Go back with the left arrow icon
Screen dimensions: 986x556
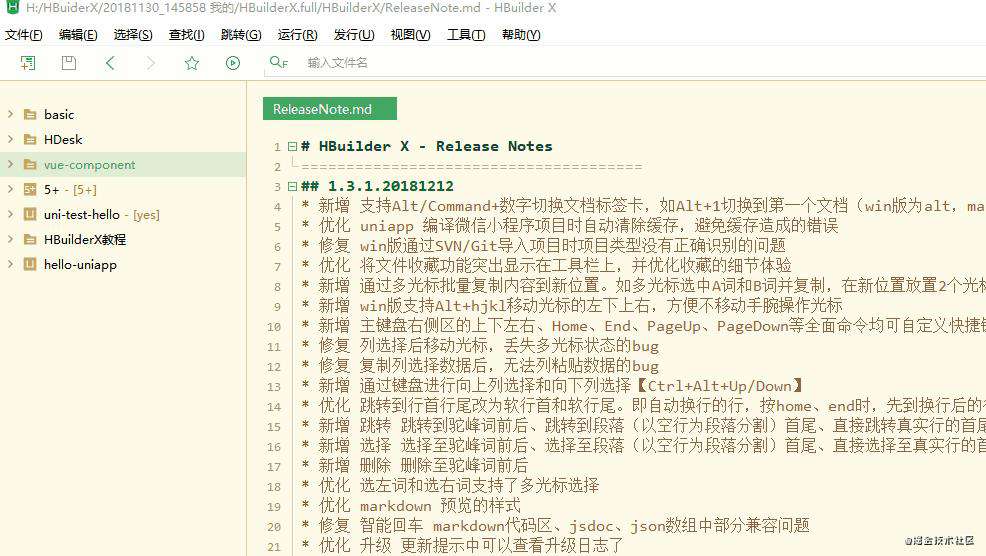pos(110,63)
